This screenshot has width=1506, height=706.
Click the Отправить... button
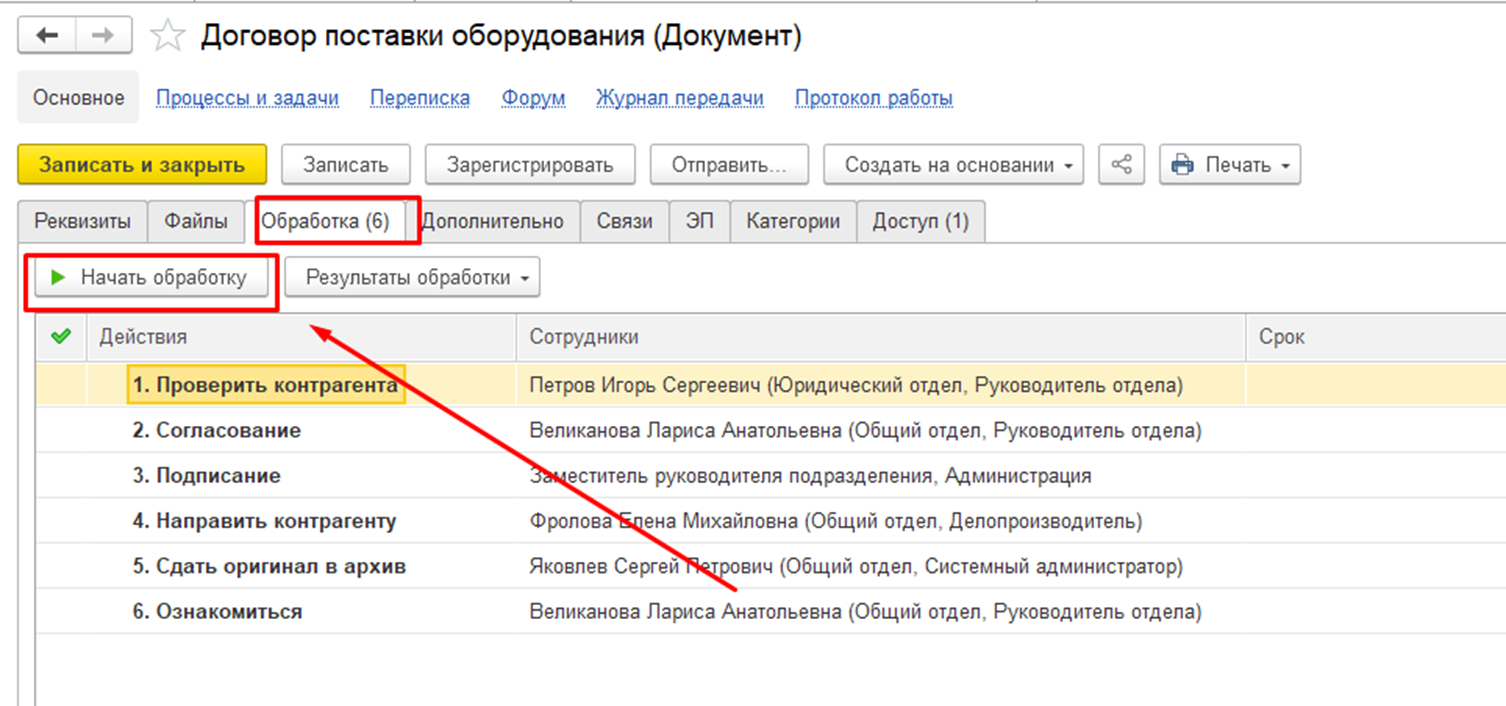click(x=728, y=165)
